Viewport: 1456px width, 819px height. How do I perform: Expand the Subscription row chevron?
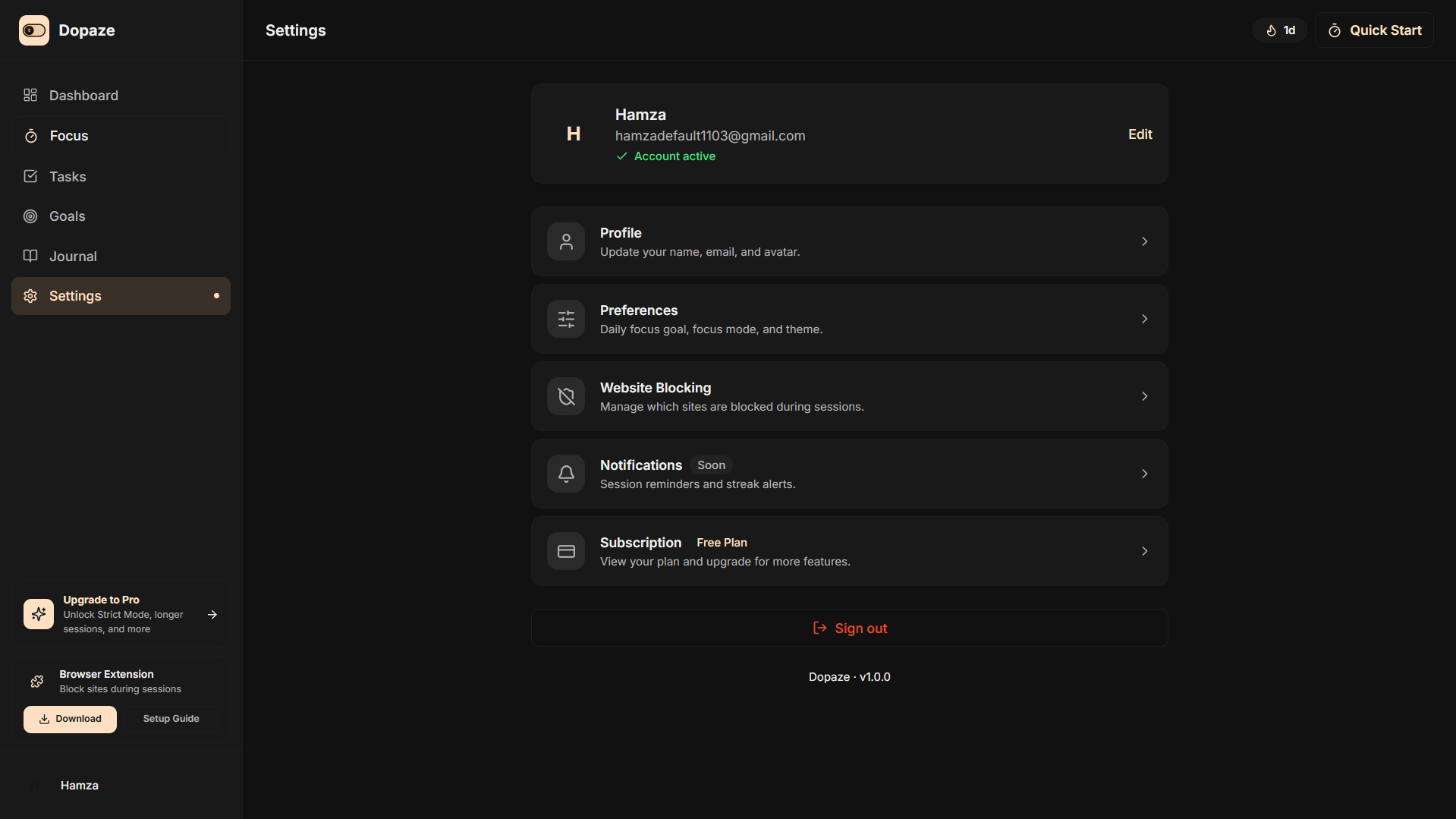click(x=1144, y=551)
